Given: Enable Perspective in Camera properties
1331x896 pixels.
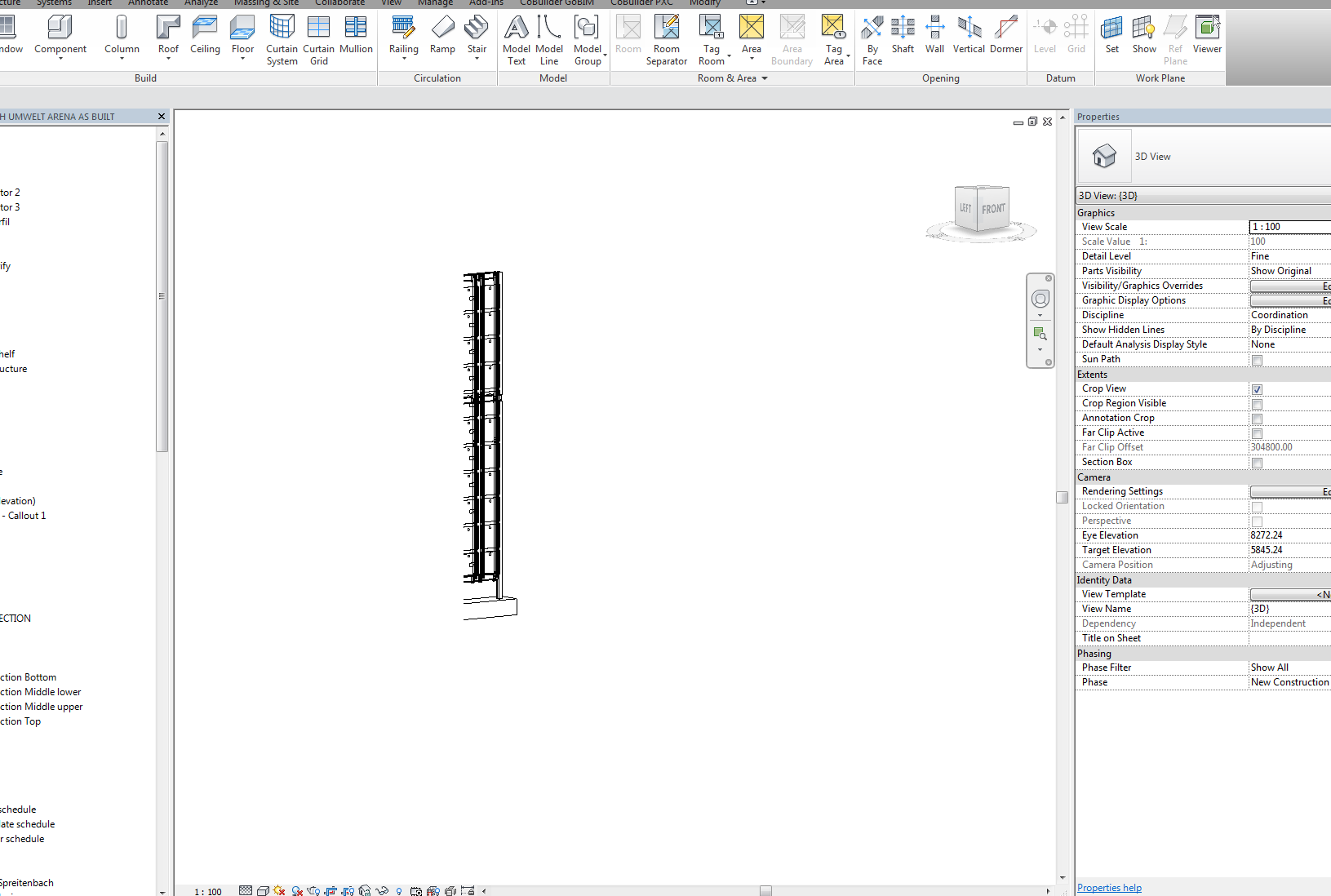Looking at the screenshot, I should [1257, 521].
